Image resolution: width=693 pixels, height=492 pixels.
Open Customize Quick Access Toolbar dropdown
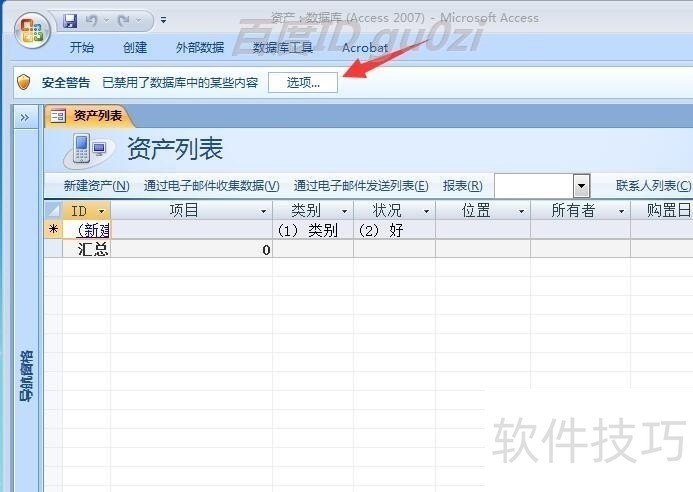[163, 20]
